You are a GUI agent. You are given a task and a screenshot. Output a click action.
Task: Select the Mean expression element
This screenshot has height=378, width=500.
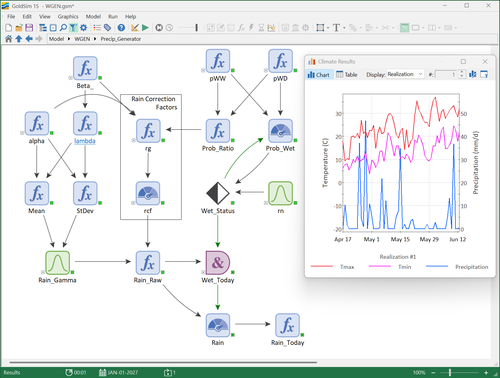point(37,193)
